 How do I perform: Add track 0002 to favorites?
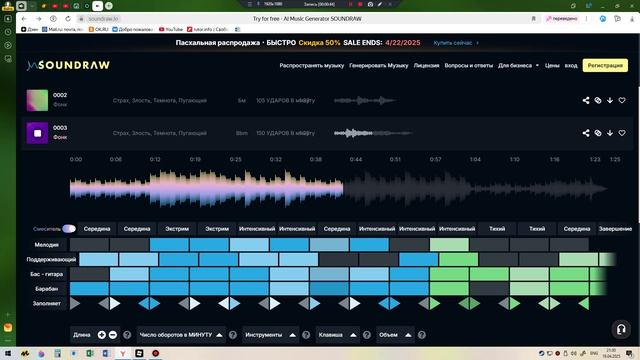[622, 100]
